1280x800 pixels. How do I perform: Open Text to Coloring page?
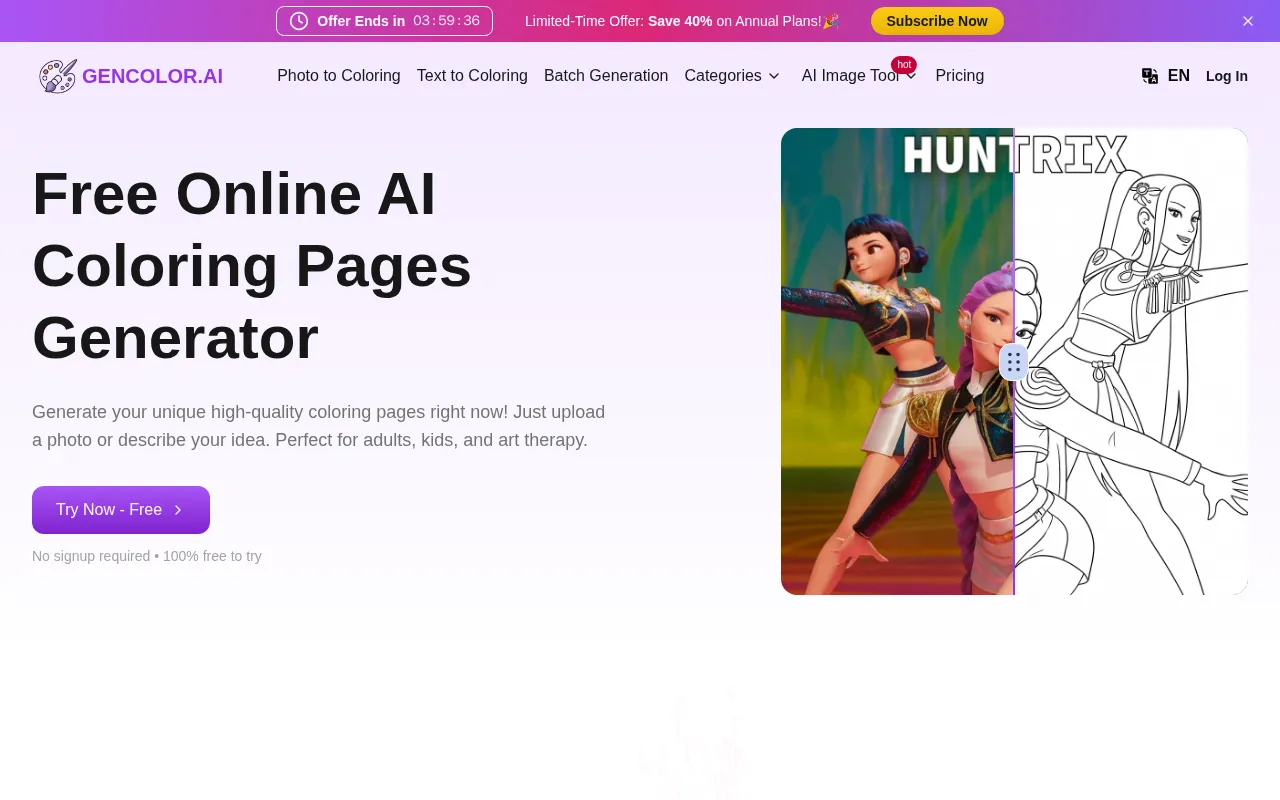pyautogui.click(x=472, y=76)
